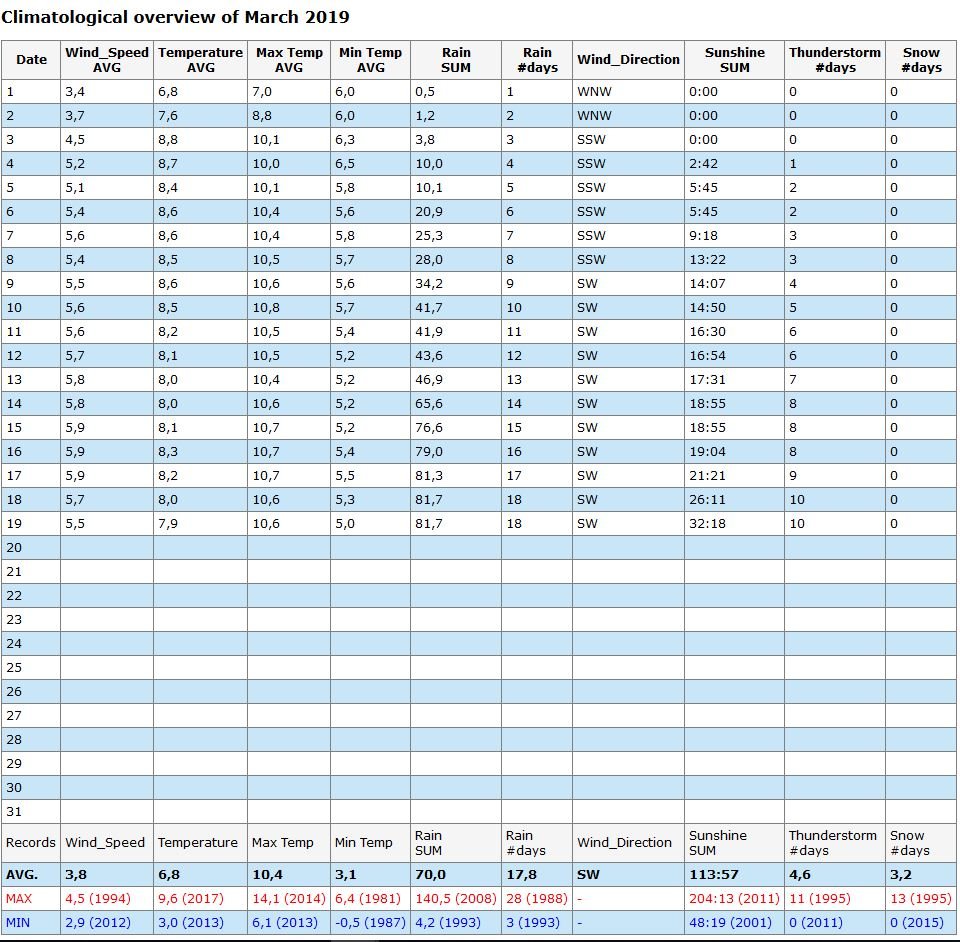Select max sunshine 204:13 (2011)

point(735,899)
